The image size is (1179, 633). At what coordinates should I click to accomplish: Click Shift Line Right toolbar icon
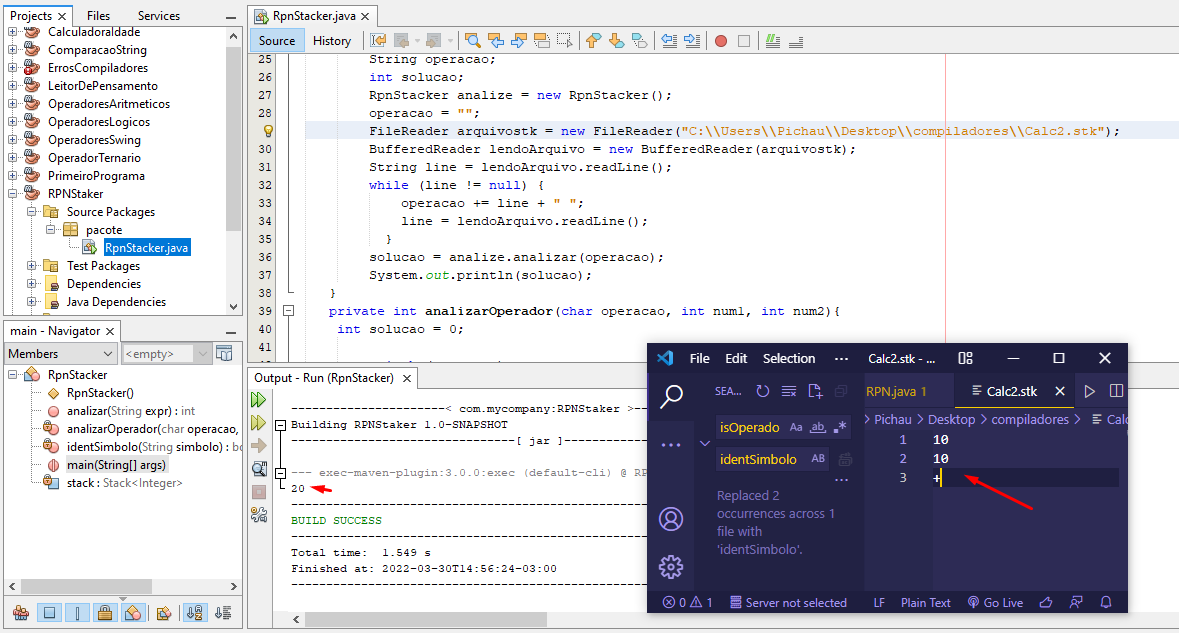[x=693, y=41]
